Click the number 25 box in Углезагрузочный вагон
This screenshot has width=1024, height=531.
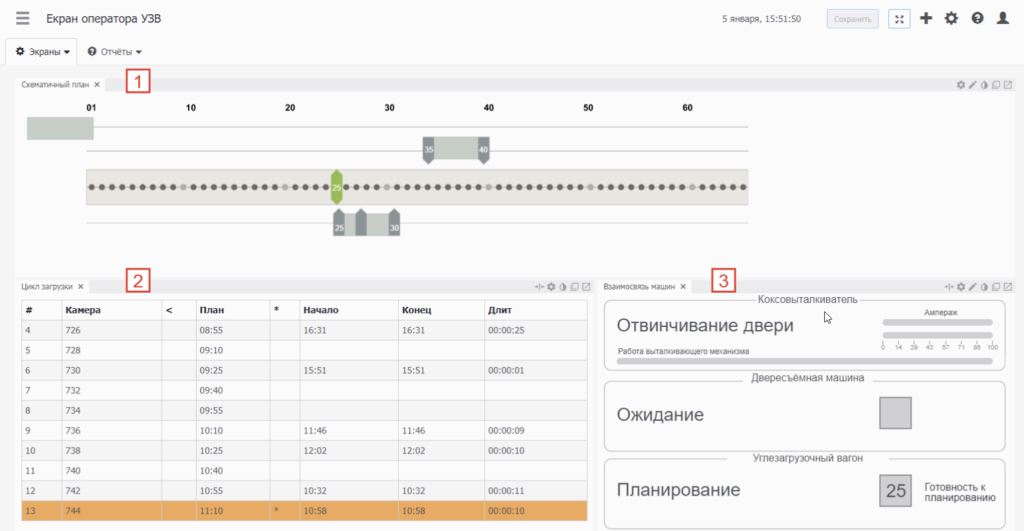(x=895, y=491)
